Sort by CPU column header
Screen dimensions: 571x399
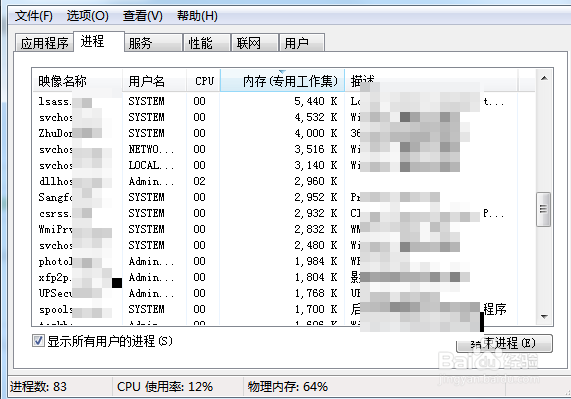click(x=203, y=81)
